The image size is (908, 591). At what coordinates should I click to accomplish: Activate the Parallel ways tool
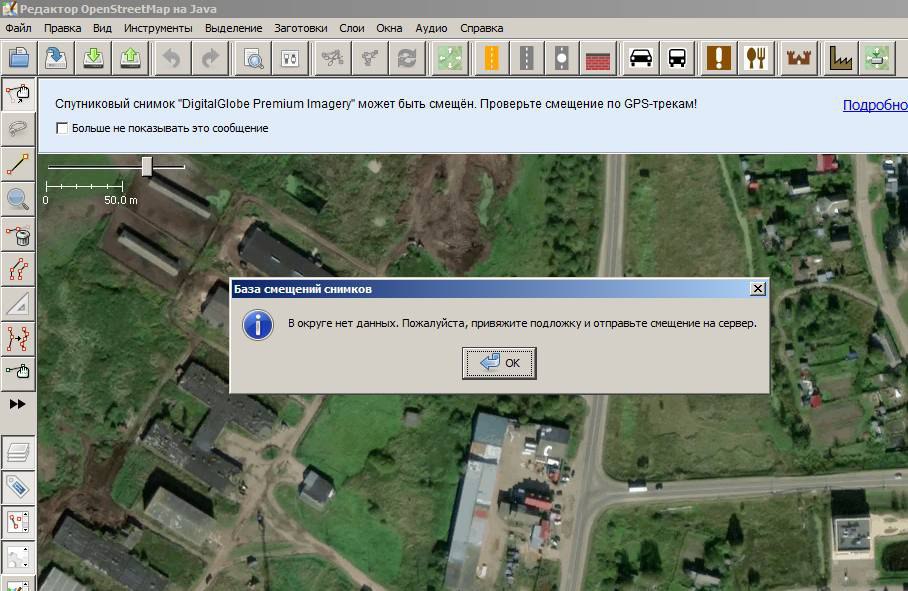point(18,269)
